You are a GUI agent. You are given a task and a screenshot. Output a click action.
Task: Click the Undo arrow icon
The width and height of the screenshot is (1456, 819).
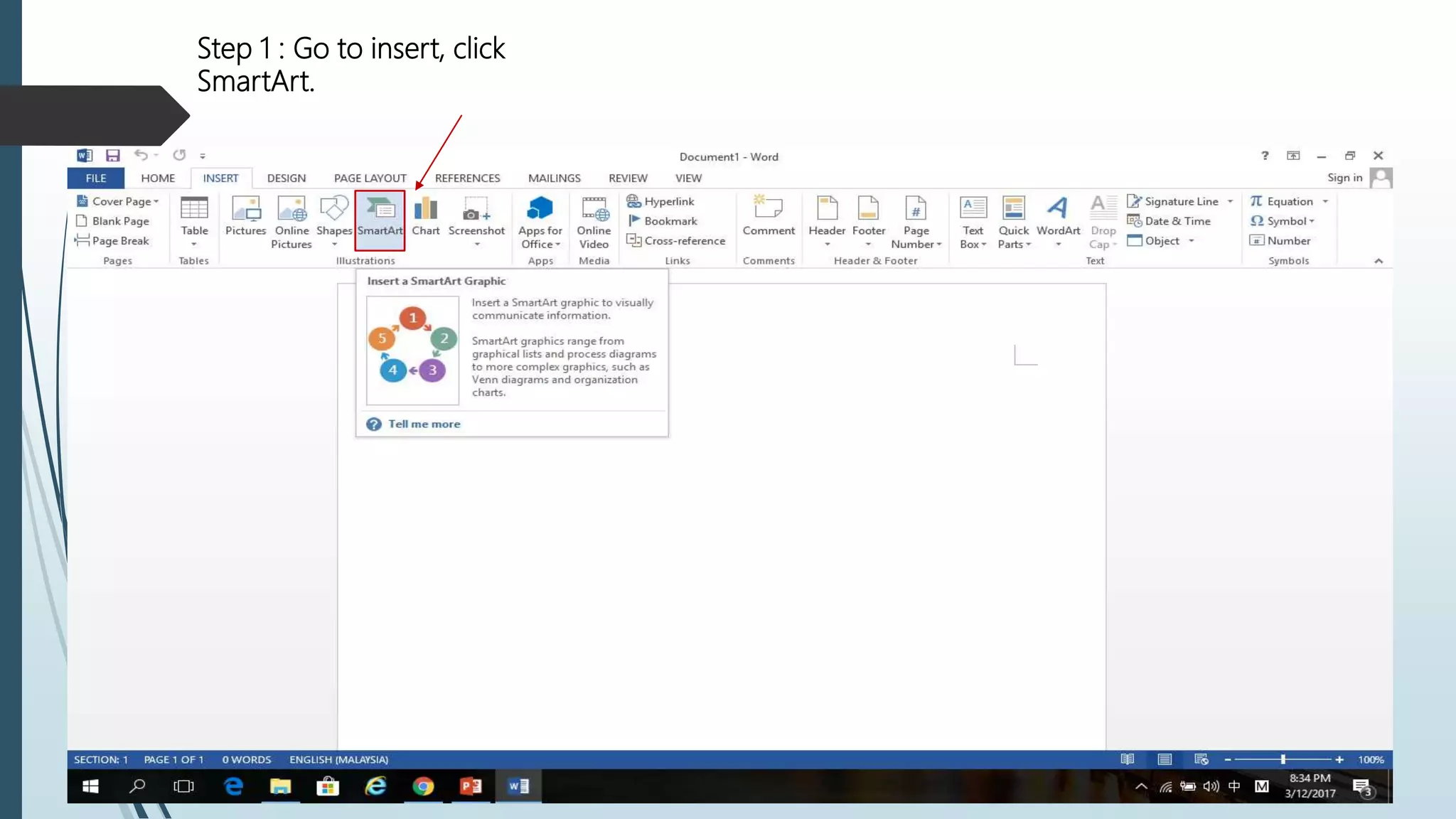(x=141, y=155)
